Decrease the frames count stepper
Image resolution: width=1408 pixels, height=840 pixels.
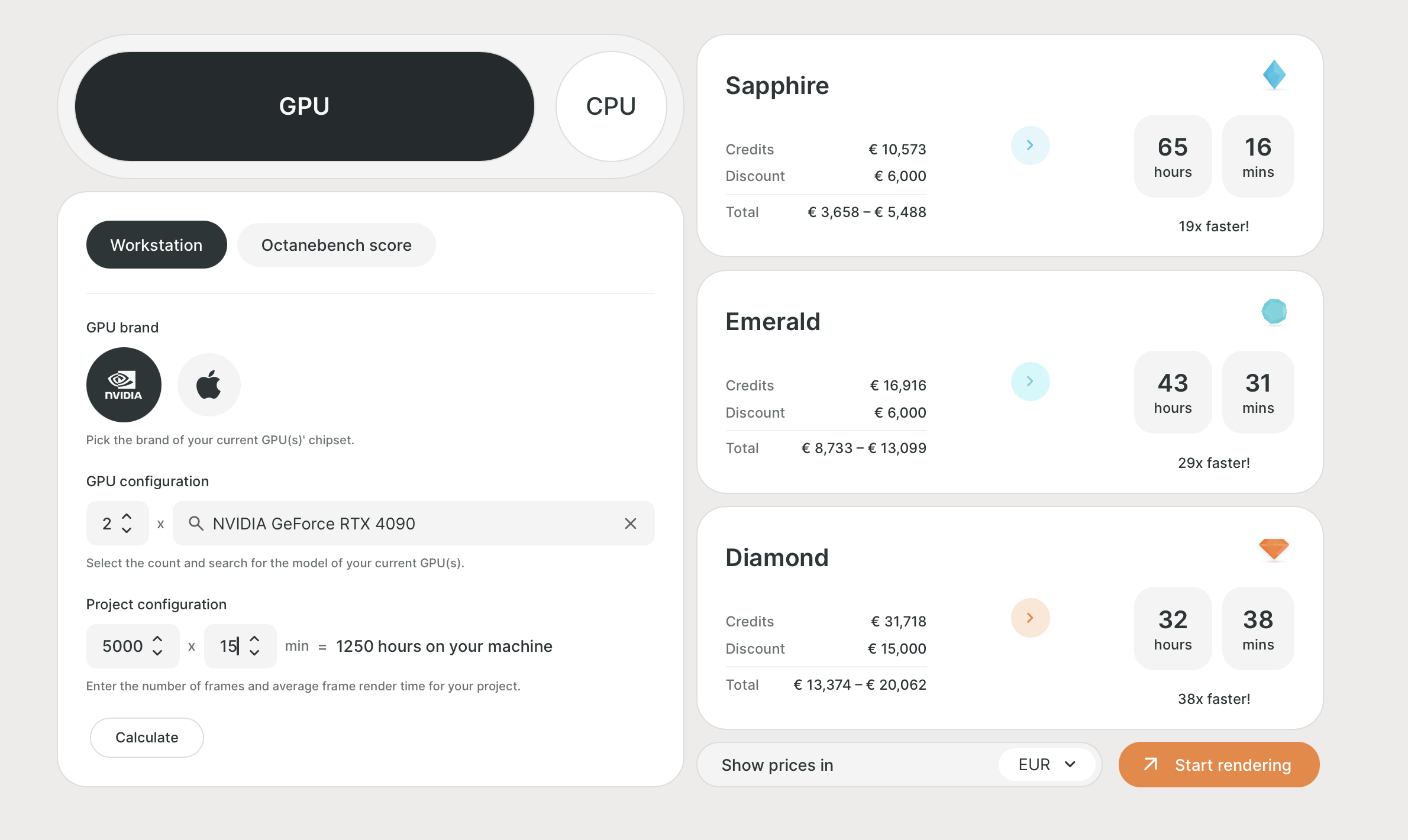pyautogui.click(x=157, y=652)
